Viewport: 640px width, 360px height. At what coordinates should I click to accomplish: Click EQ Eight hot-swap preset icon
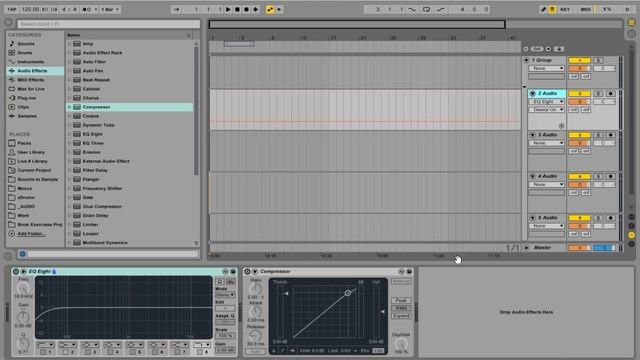click(225, 271)
